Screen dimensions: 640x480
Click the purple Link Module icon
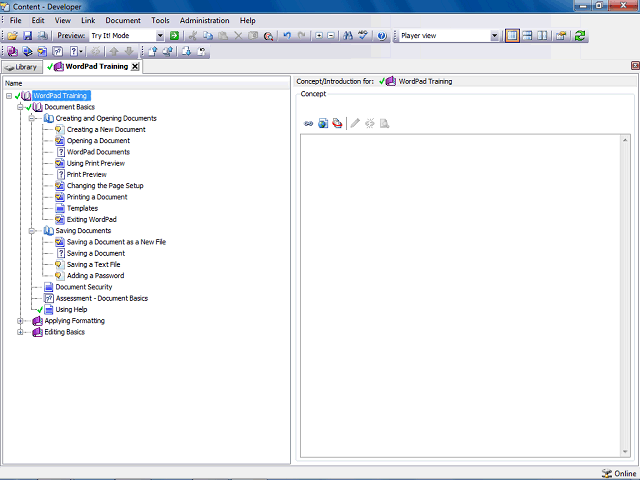tap(12, 51)
